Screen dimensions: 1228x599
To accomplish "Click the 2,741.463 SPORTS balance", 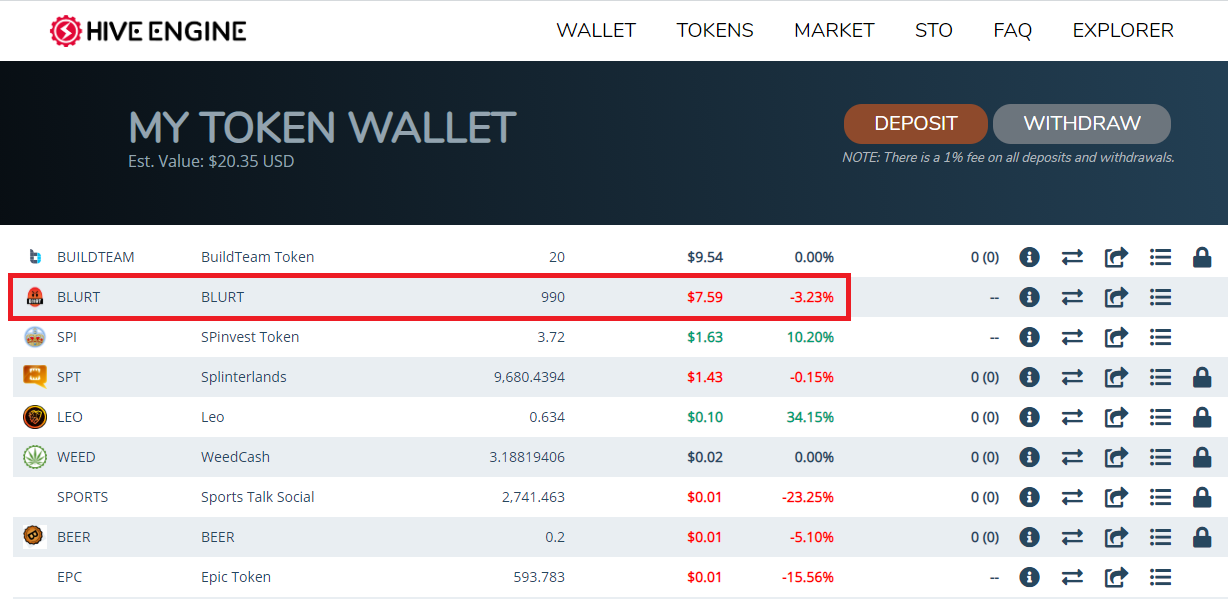I will coord(533,497).
